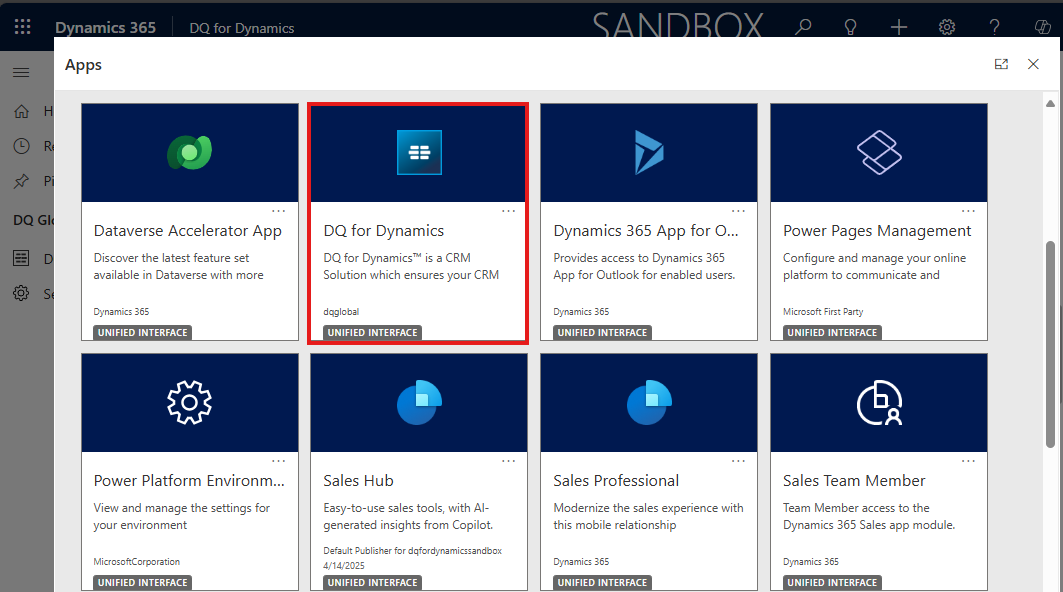This screenshot has height=592, width=1063.
Task: Open more options for Sales Hub
Action: (508, 461)
